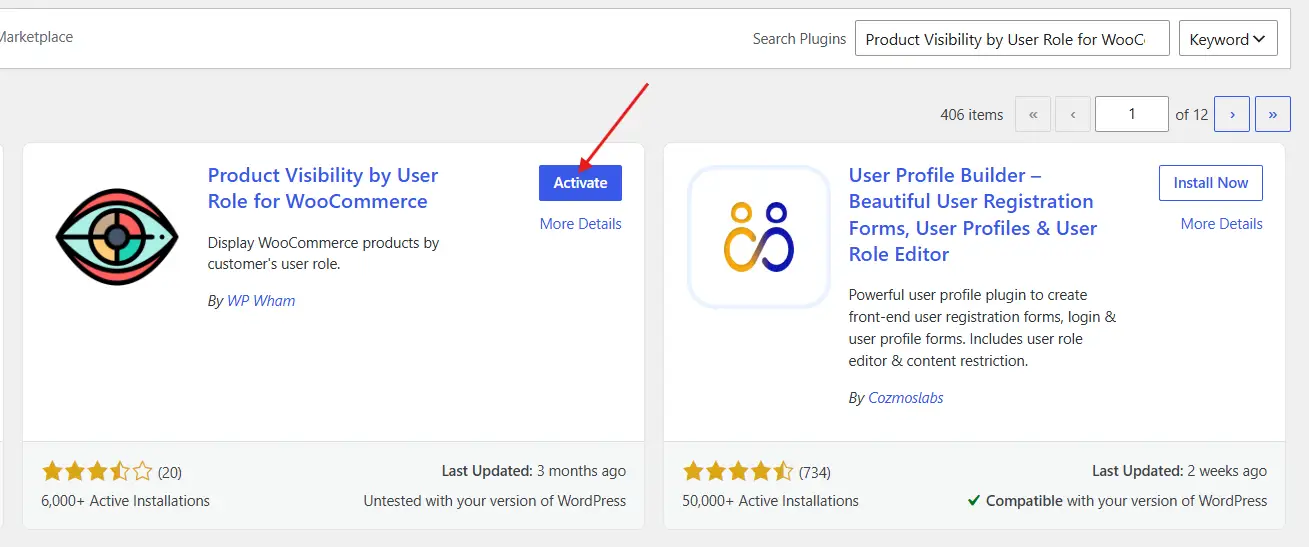
Task: Click the User Profile Builder plugin logo
Action: click(759, 237)
